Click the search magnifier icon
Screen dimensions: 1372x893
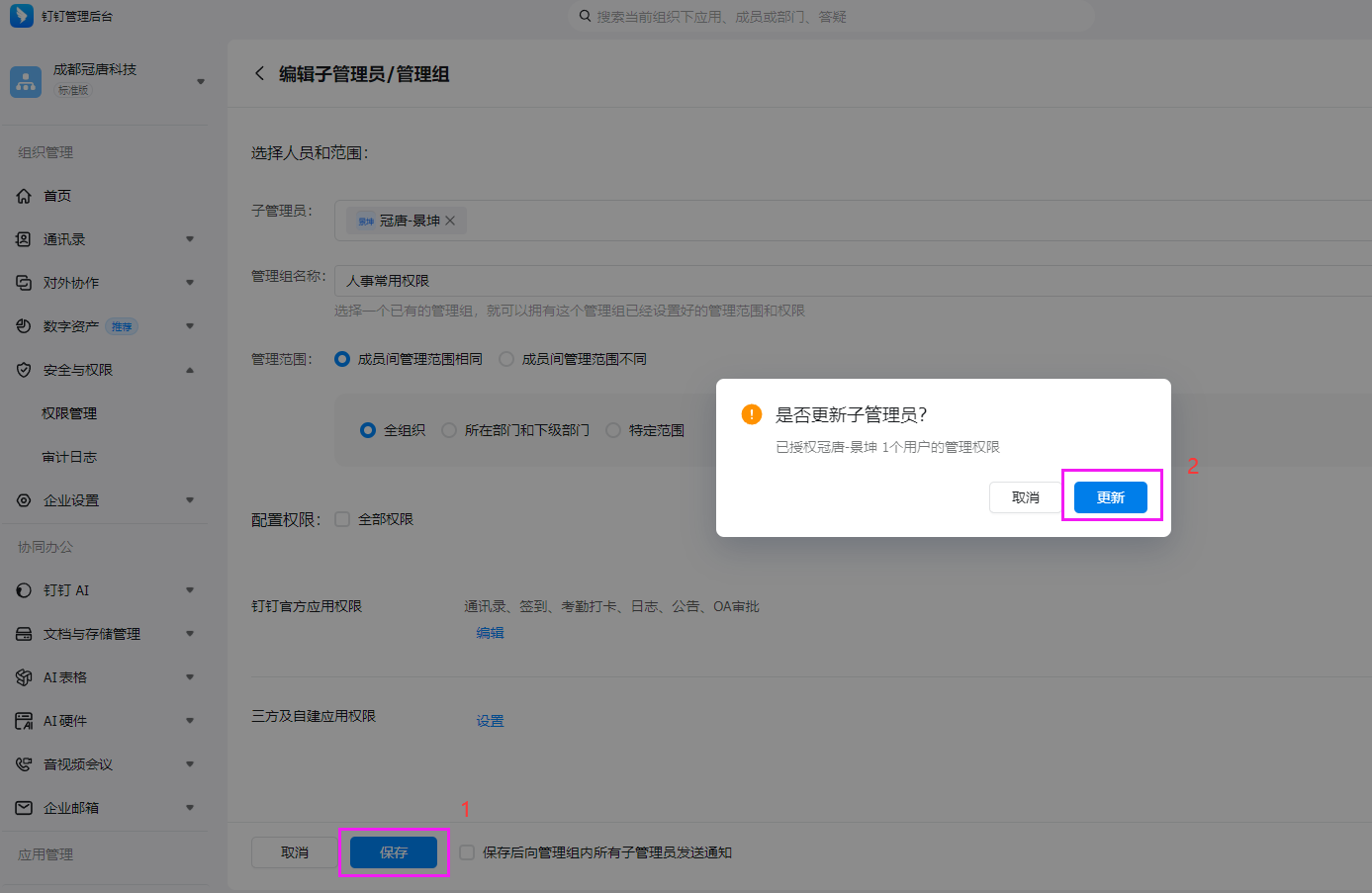click(x=586, y=16)
